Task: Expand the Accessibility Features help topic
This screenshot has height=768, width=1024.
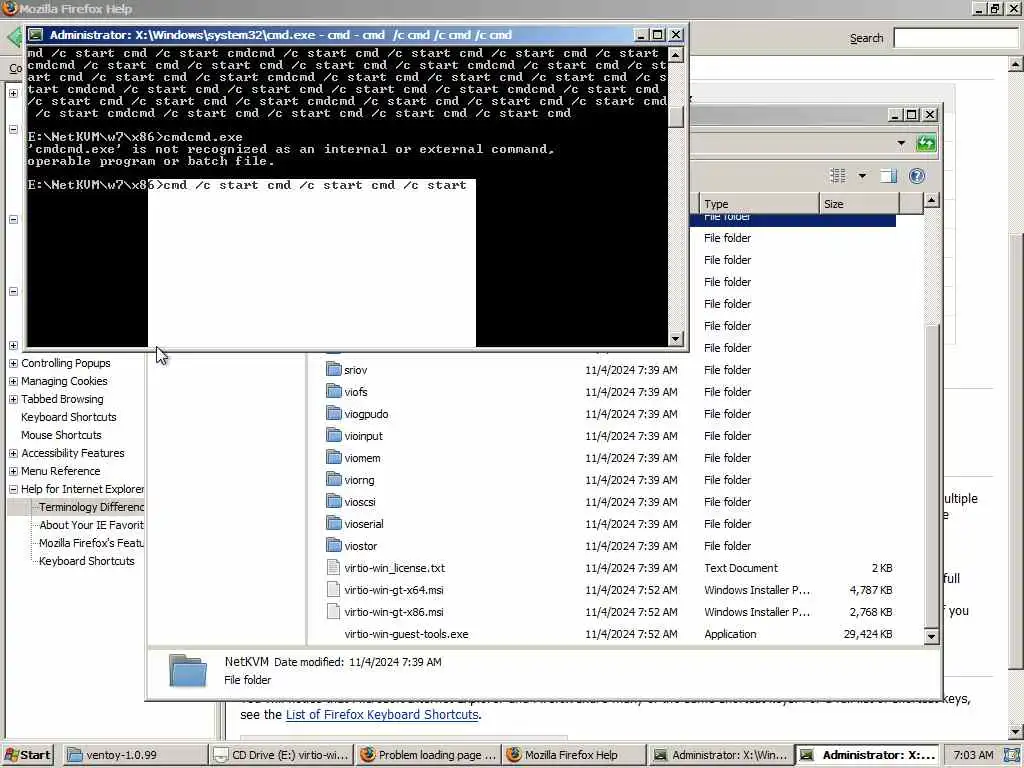Action: (x=13, y=453)
